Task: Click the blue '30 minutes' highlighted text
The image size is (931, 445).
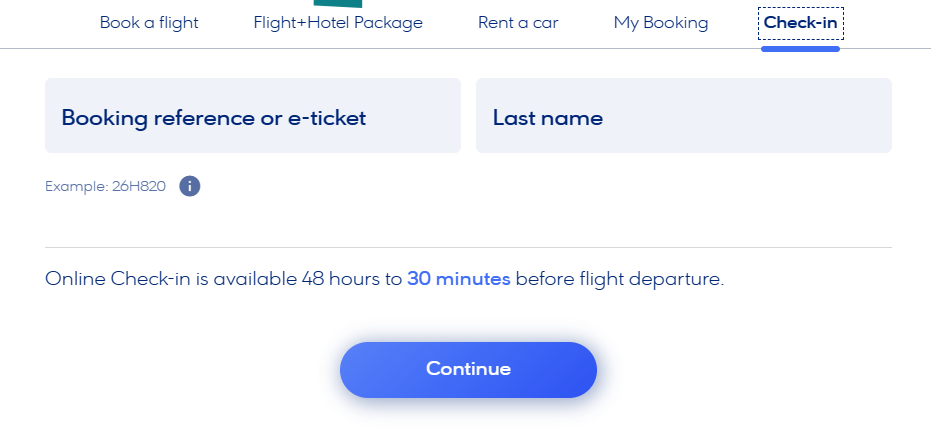Action: click(x=458, y=279)
